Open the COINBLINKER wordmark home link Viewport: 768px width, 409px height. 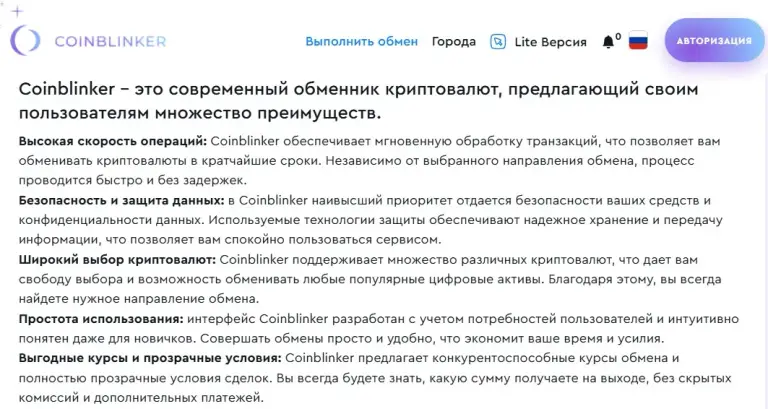110,42
